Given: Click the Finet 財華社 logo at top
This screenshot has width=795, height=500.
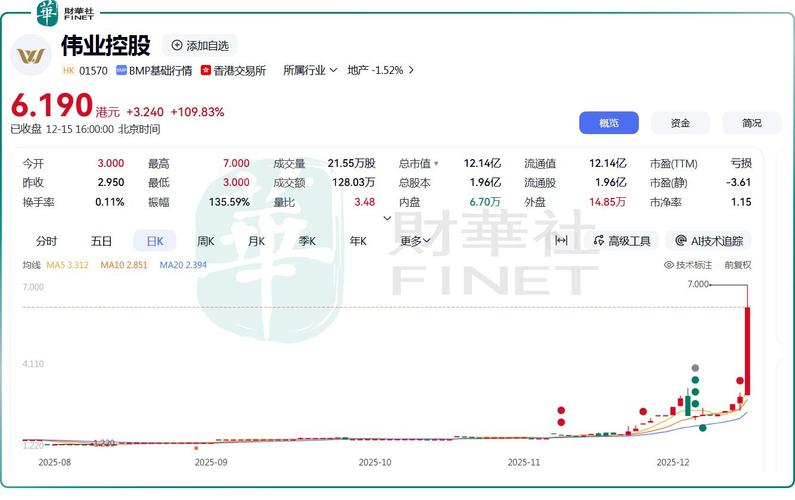Looking at the screenshot, I should click(x=65, y=13).
